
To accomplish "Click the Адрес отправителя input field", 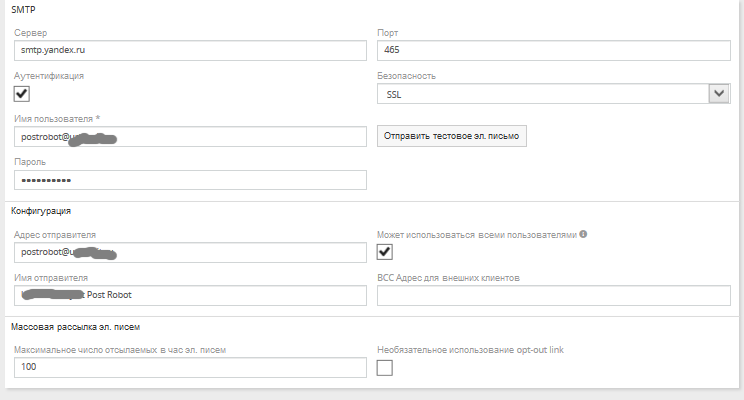I will tap(191, 252).
